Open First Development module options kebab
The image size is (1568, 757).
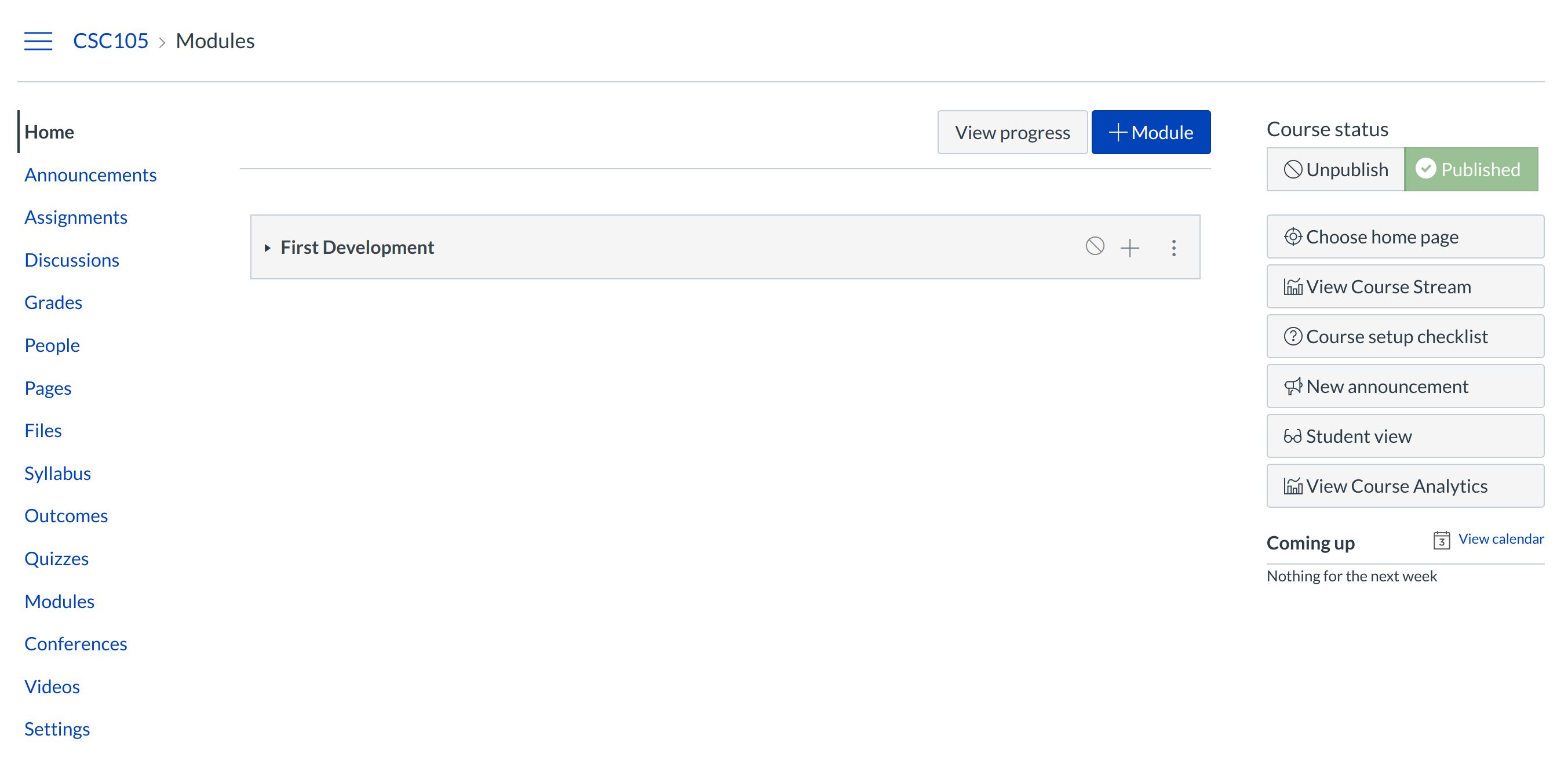1173,248
